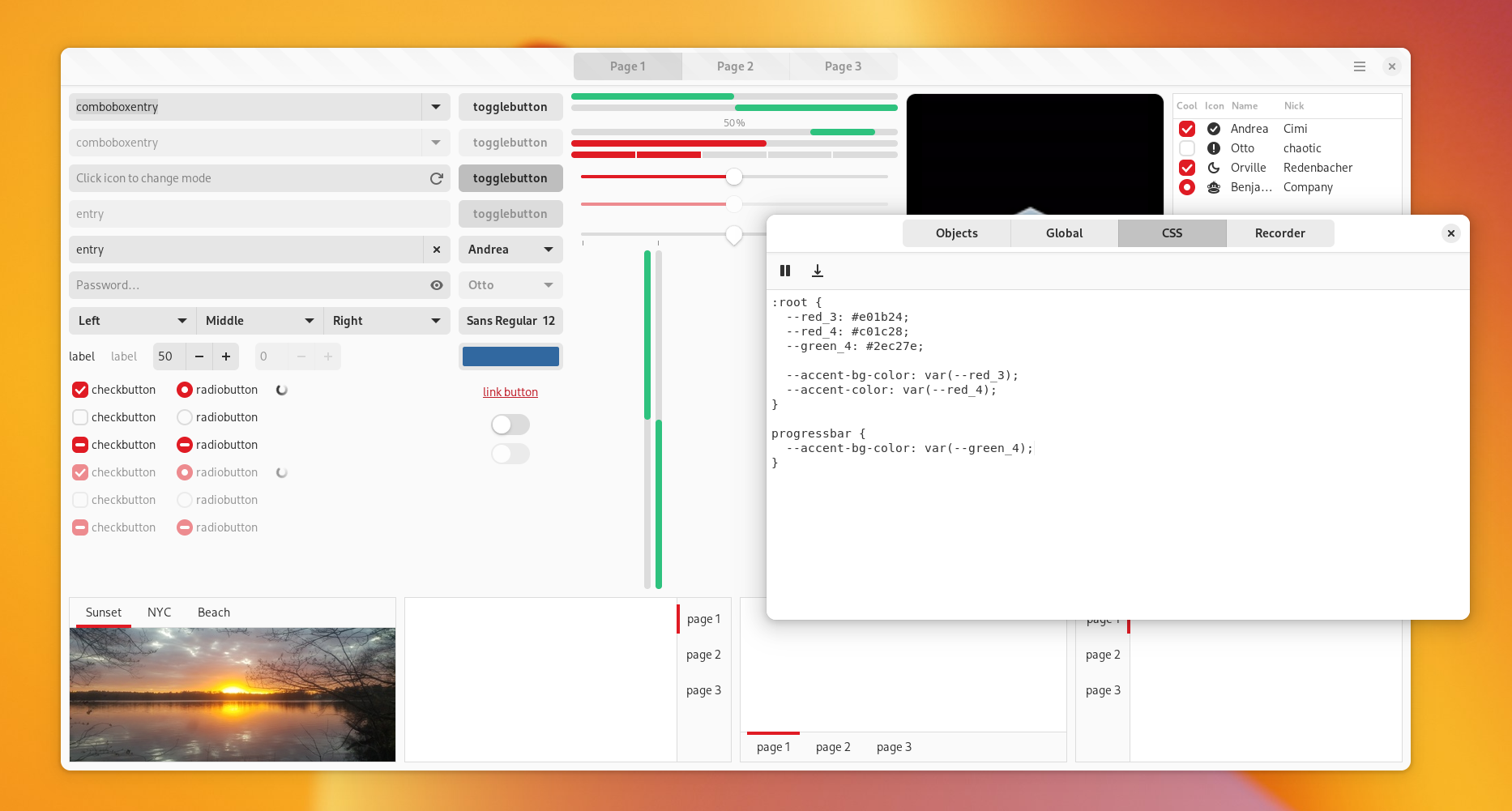1512x811 pixels.
Task: Turn on the enabled toggle switch
Action: click(x=510, y=425)
